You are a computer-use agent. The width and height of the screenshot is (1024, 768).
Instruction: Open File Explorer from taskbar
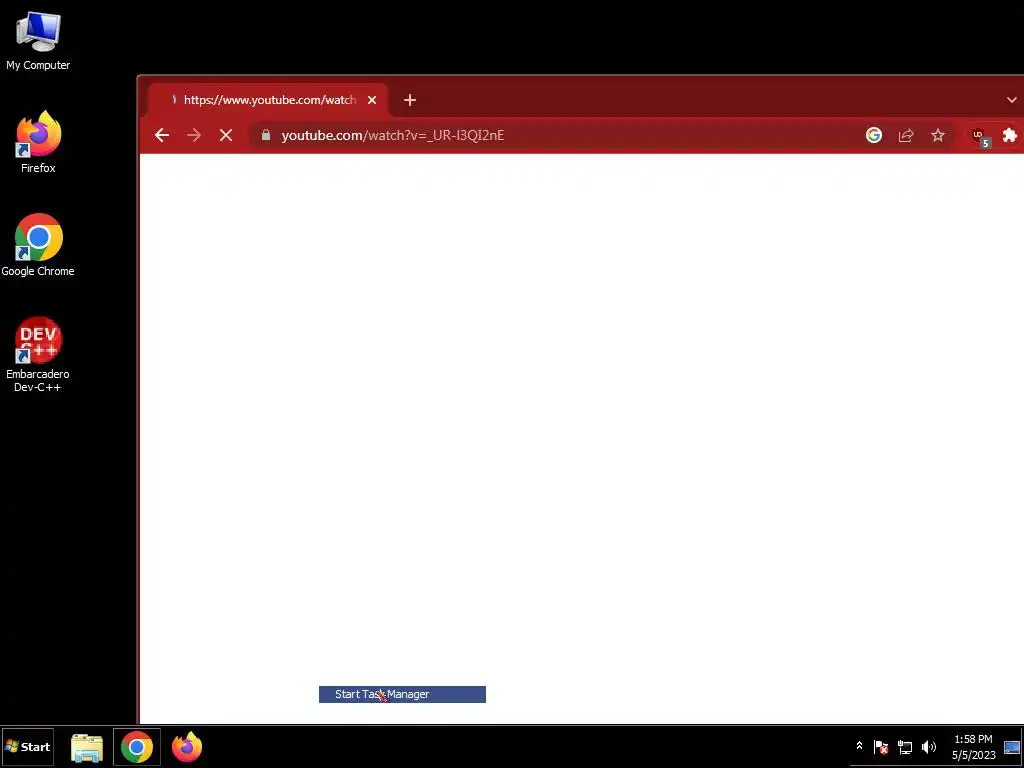click(x=87, y=747)
